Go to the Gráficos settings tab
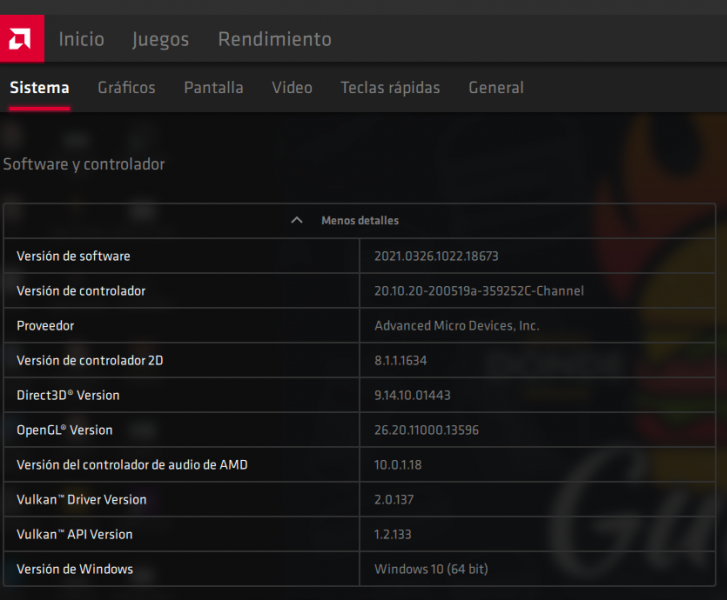The image size is (727, 600). [x=126, y=88]
